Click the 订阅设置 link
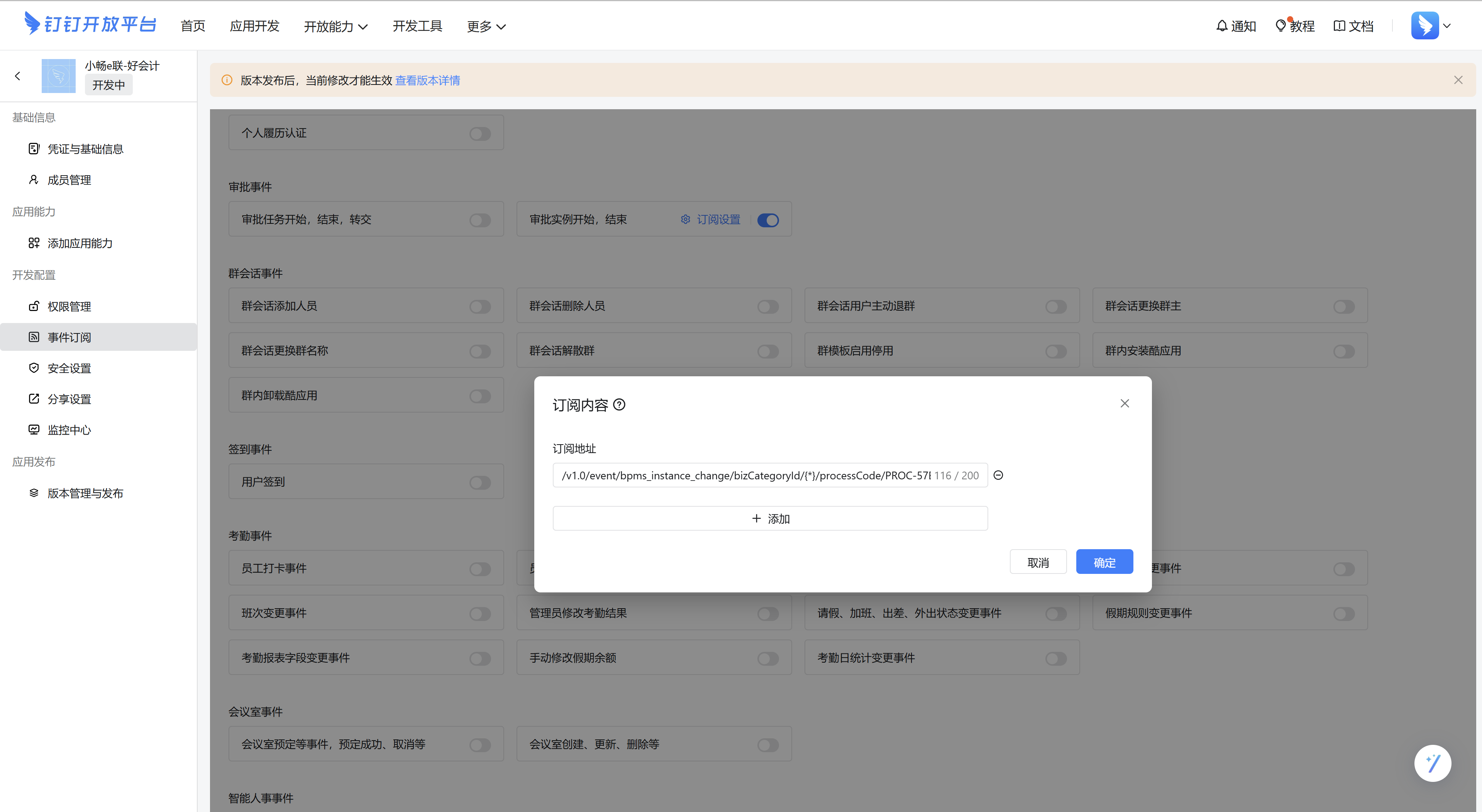The height and width of the screenshot is (812, 1482). pyautogui.click(x=718, y=220)
